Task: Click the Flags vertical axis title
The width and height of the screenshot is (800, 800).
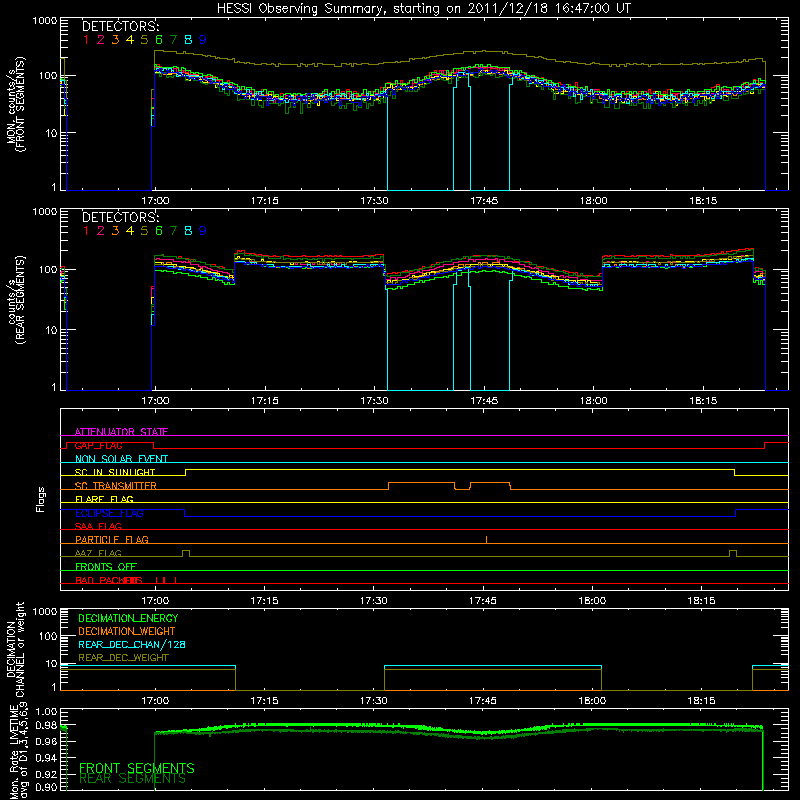Action: (41, 499)
